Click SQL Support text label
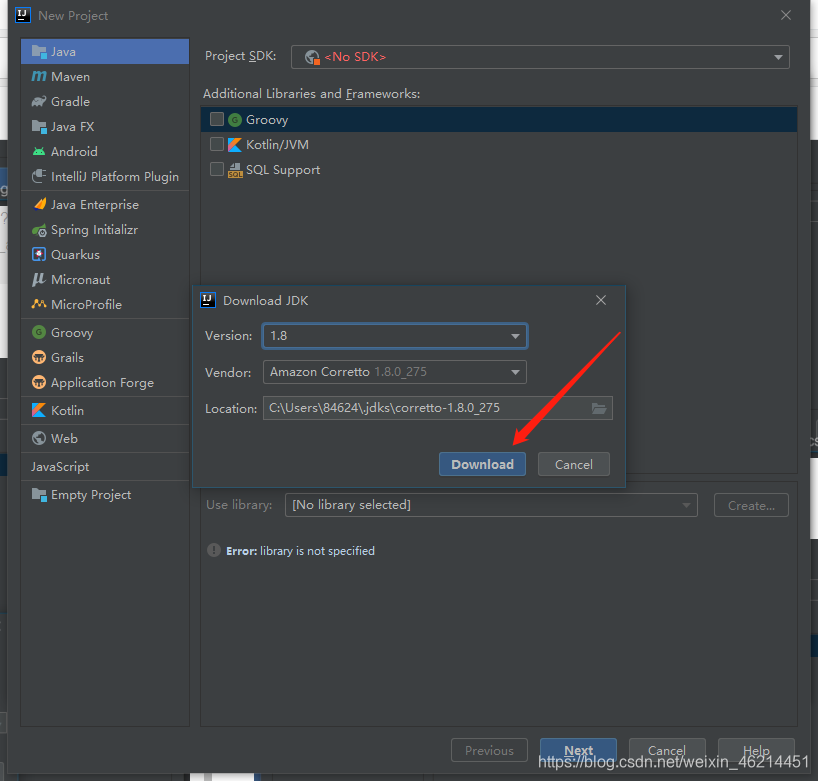The width and height of the screenshot is (818, 781). tap(283, 170)
